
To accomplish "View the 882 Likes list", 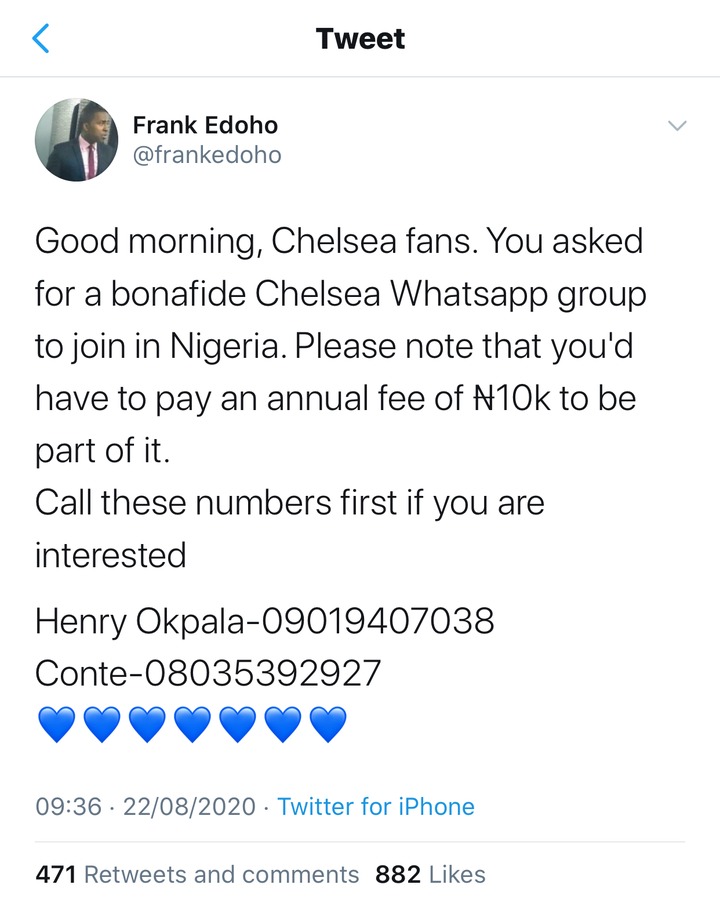I will [430, 874].
